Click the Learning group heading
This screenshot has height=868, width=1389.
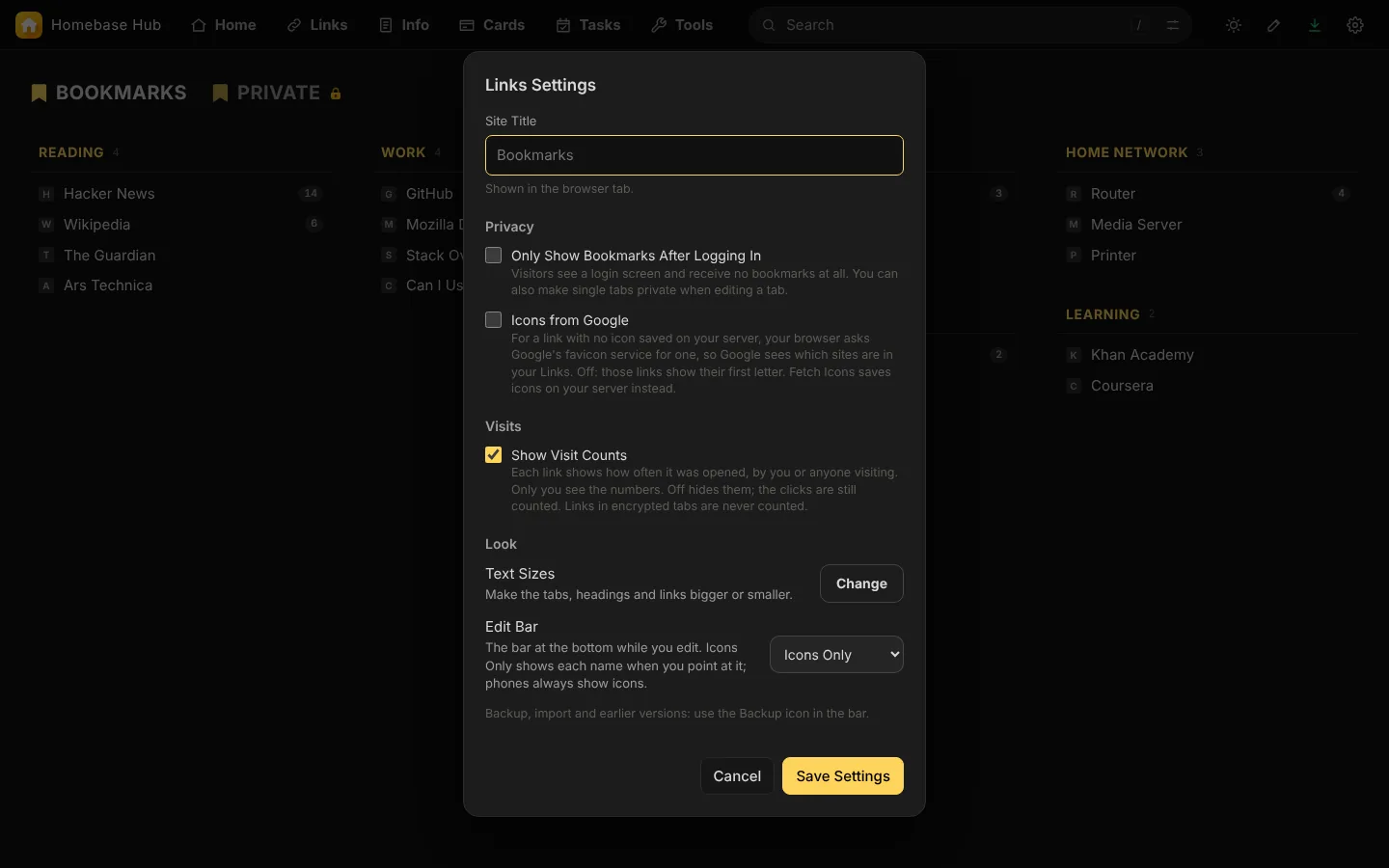[1103, 314]
